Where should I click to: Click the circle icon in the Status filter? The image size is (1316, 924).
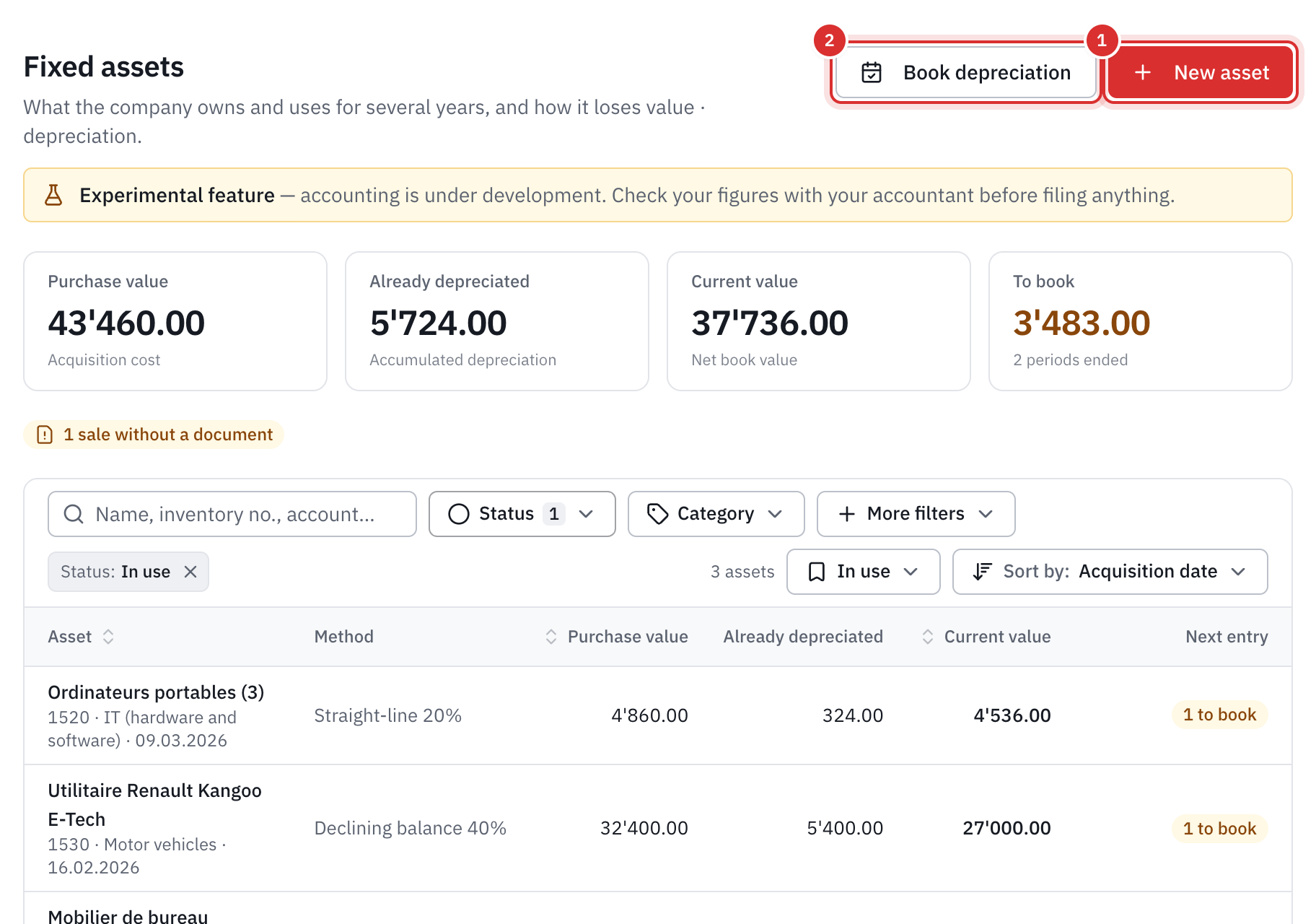[x=459, y=514]
